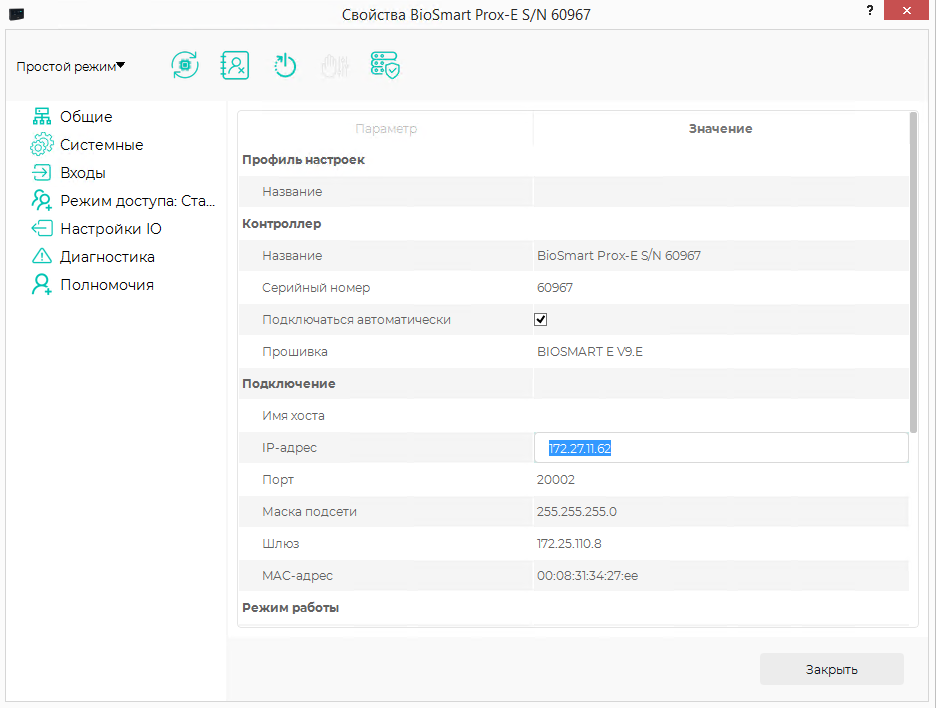
Task: Open Настройки IO section
Action: coord(111,229)
